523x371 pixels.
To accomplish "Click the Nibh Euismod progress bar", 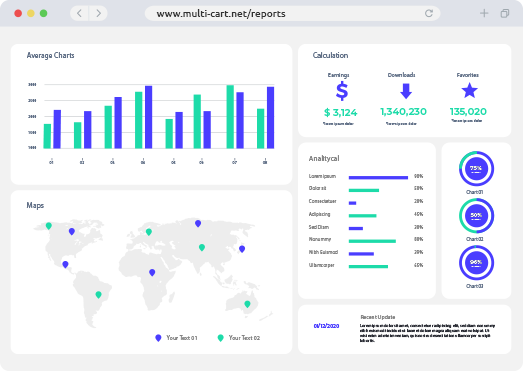I will coord(361,254).
